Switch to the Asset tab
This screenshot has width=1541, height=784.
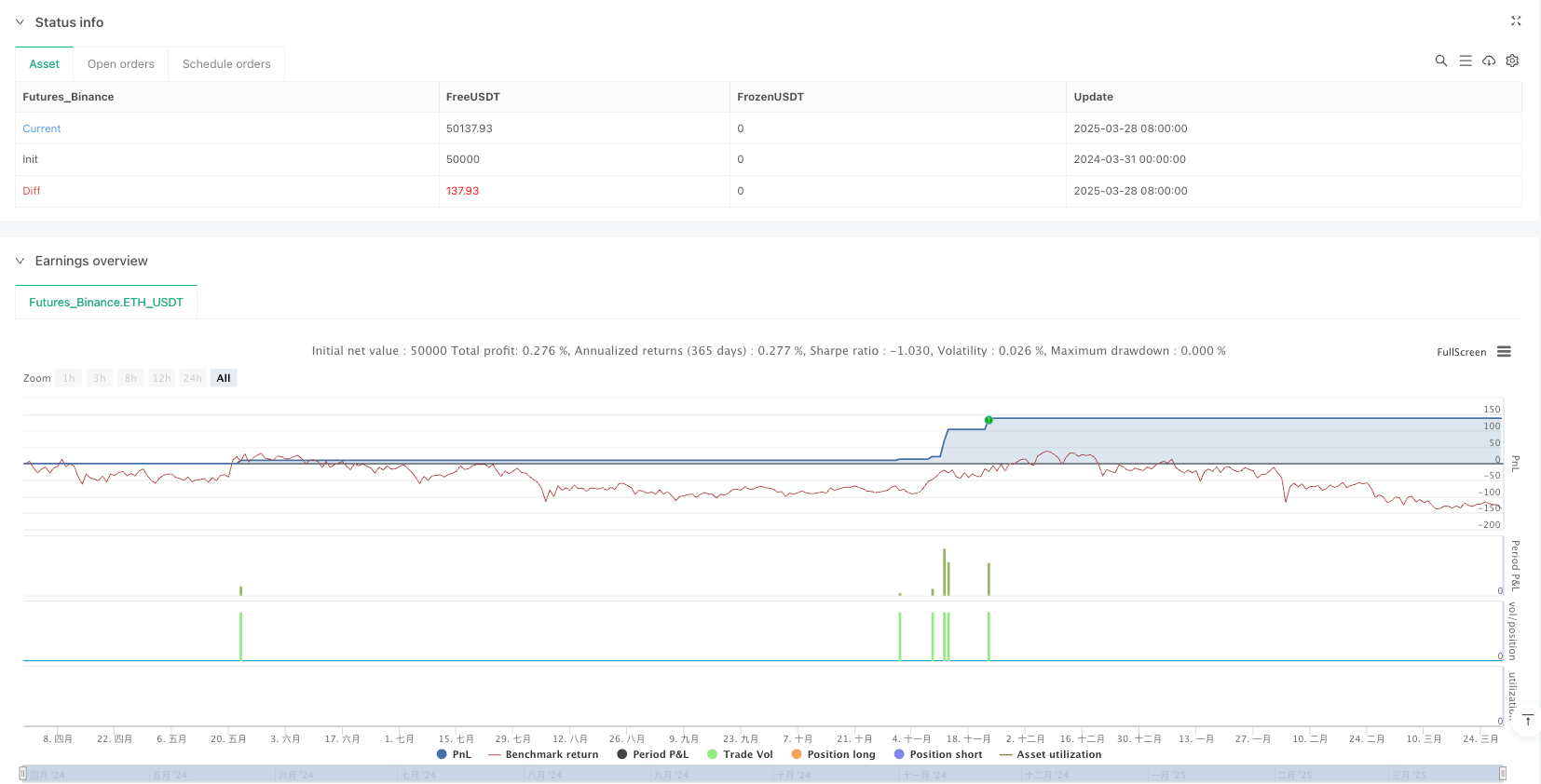point(44,64)
